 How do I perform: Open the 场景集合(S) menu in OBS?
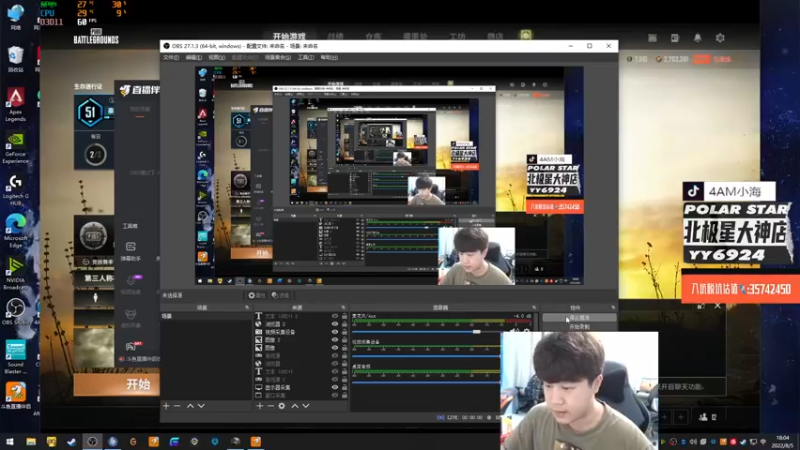coord(278,58)
